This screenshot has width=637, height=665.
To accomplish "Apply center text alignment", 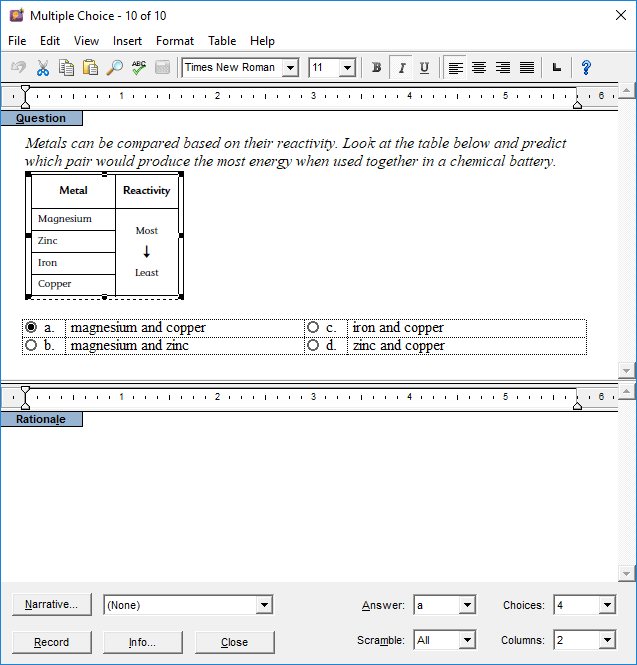I will 479,68.
